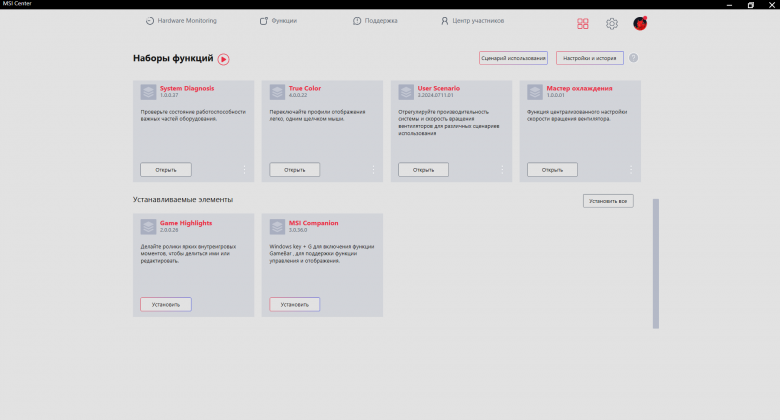
Task: Click the help question mark icon
Action: (633, 58)
